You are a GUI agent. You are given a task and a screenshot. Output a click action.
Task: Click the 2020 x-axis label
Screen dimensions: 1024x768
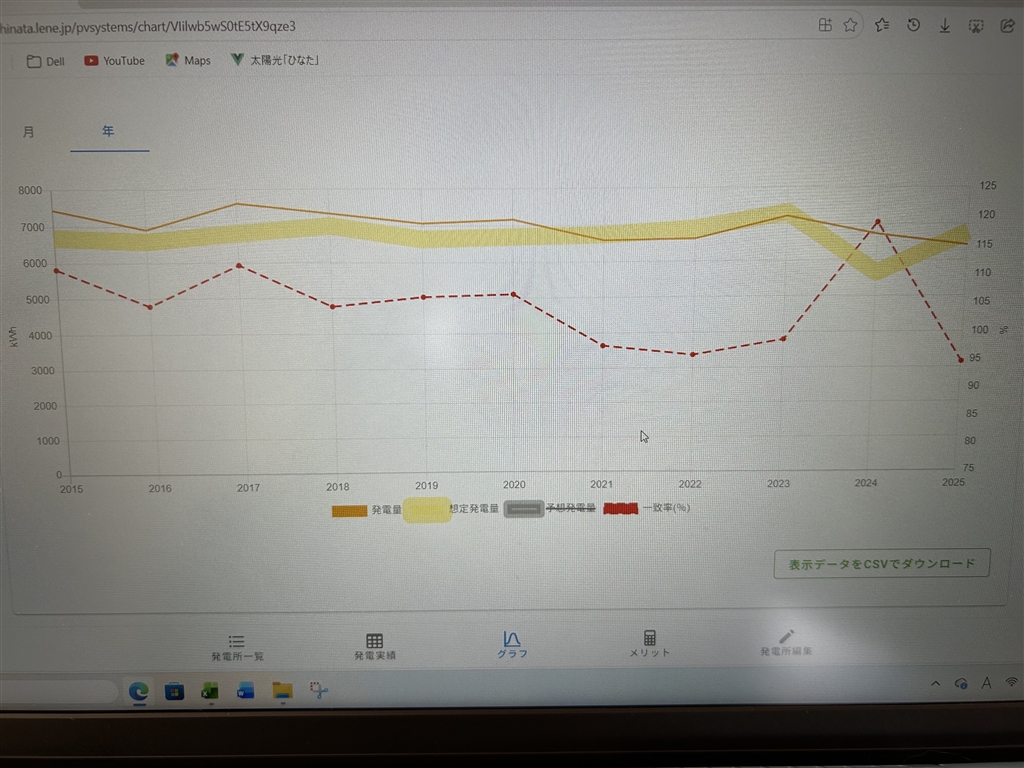514,485
